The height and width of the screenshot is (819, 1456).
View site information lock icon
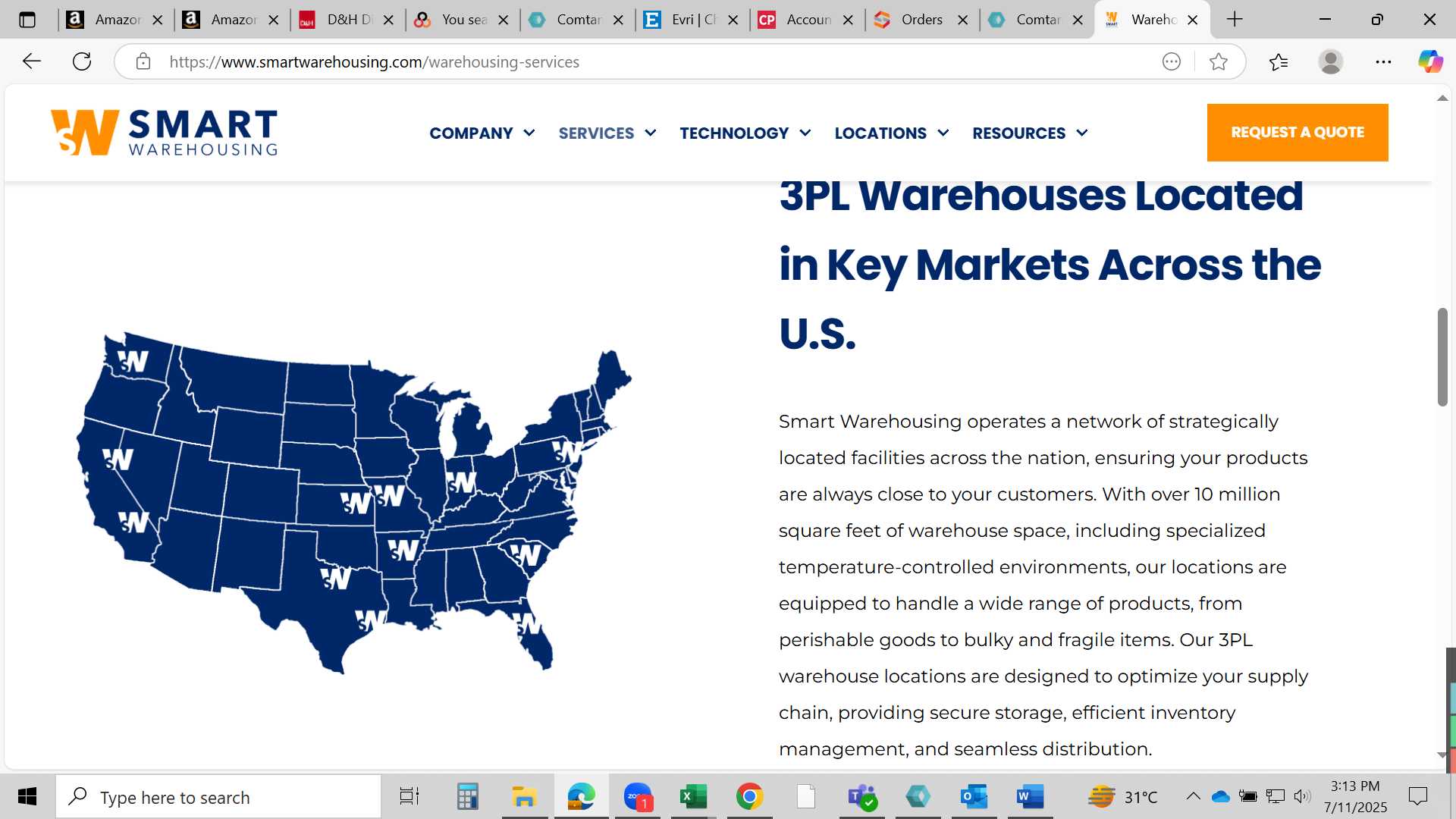pos(143,61)
